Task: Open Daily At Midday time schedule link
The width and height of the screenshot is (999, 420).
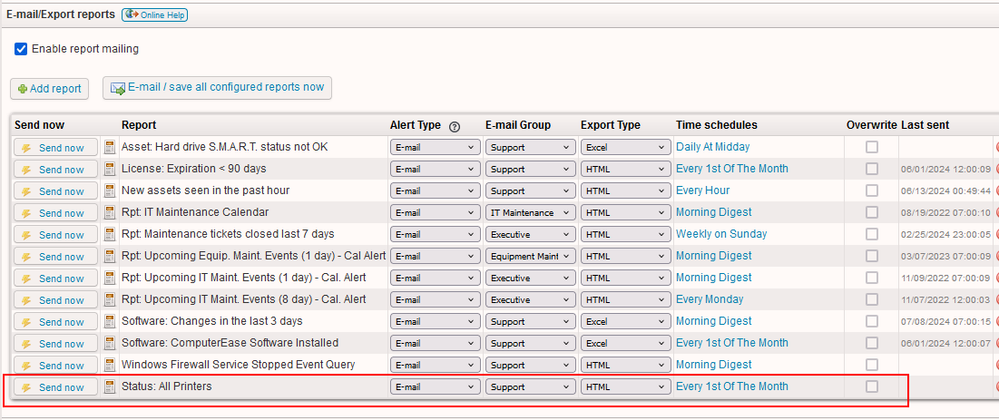Action: coord(718,147)
